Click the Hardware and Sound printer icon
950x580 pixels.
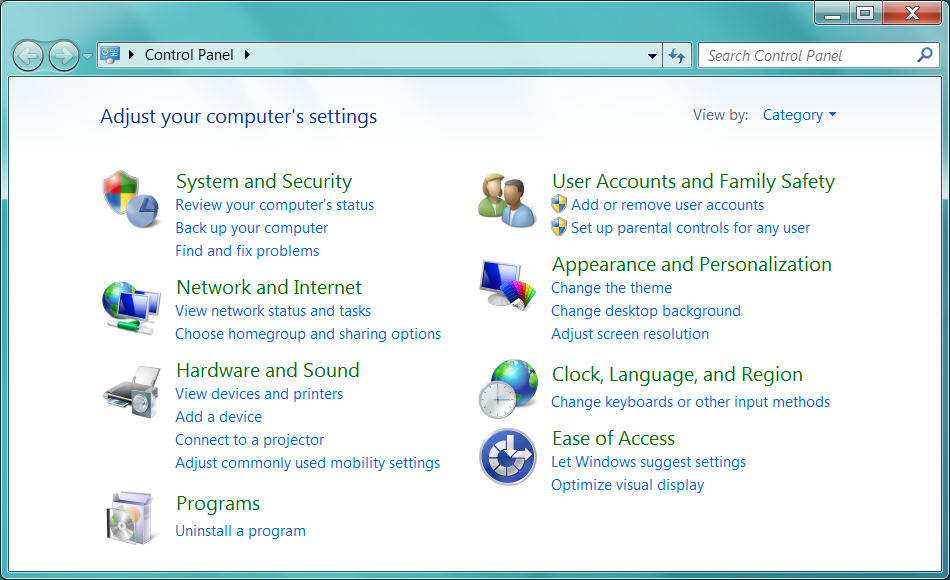point(131,391)
